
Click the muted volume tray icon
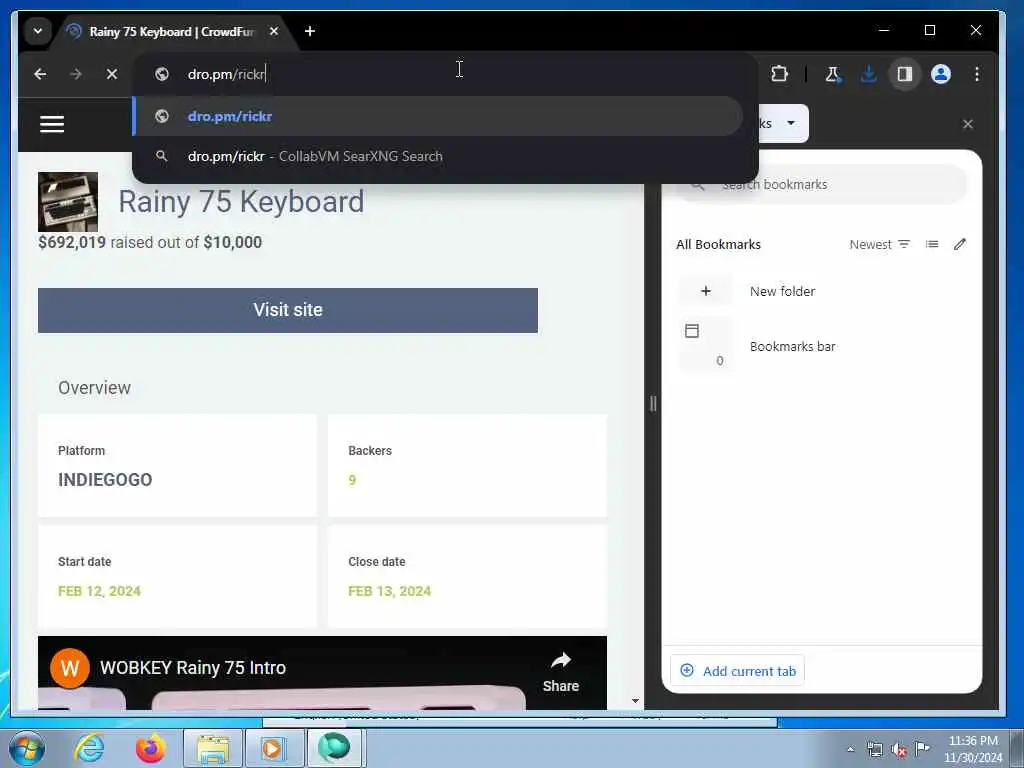point(899,749)
